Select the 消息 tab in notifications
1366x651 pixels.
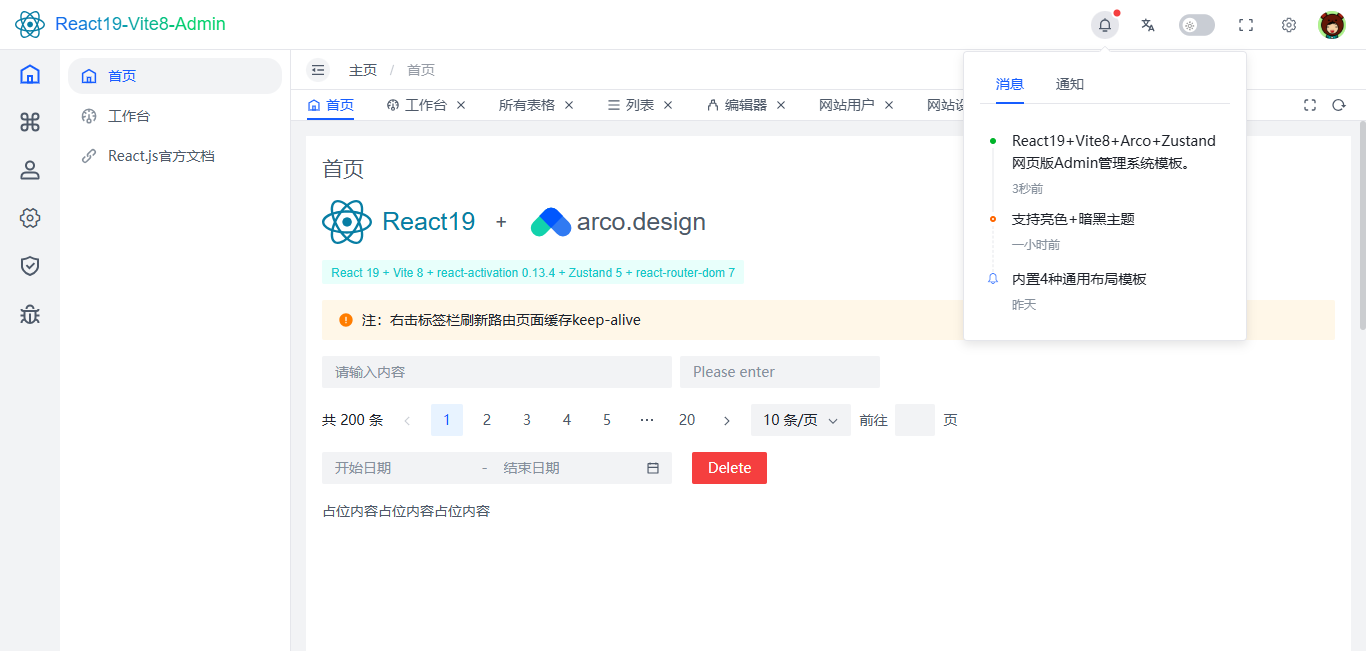[x=1010, y=84]
